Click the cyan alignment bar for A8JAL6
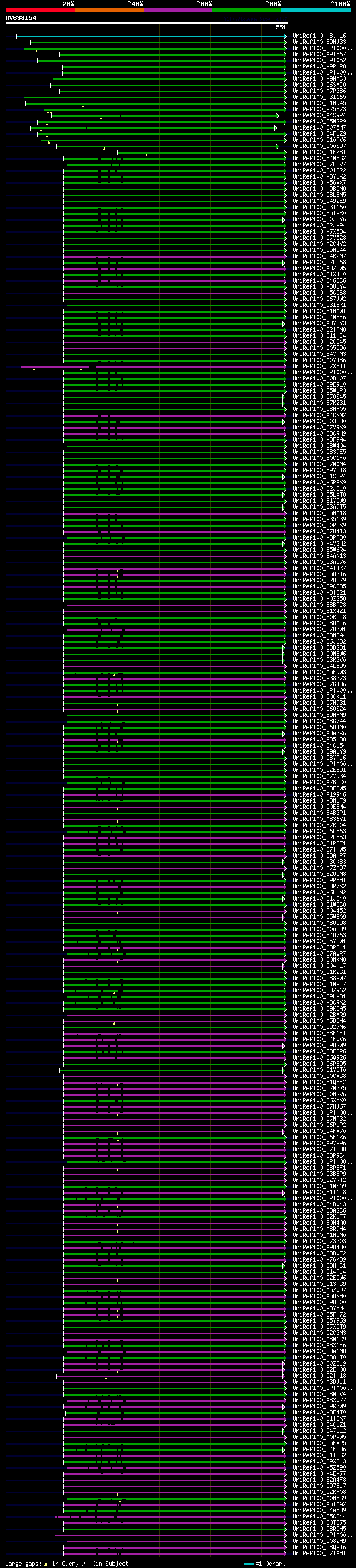The height and width of the screenshot is (1568, 356). [151, 36]
